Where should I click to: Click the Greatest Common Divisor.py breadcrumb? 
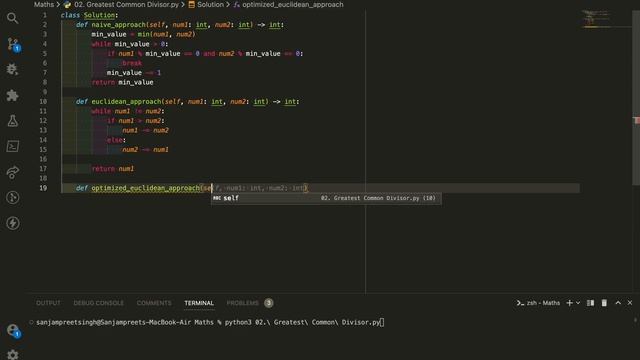[x=122, y=4]
